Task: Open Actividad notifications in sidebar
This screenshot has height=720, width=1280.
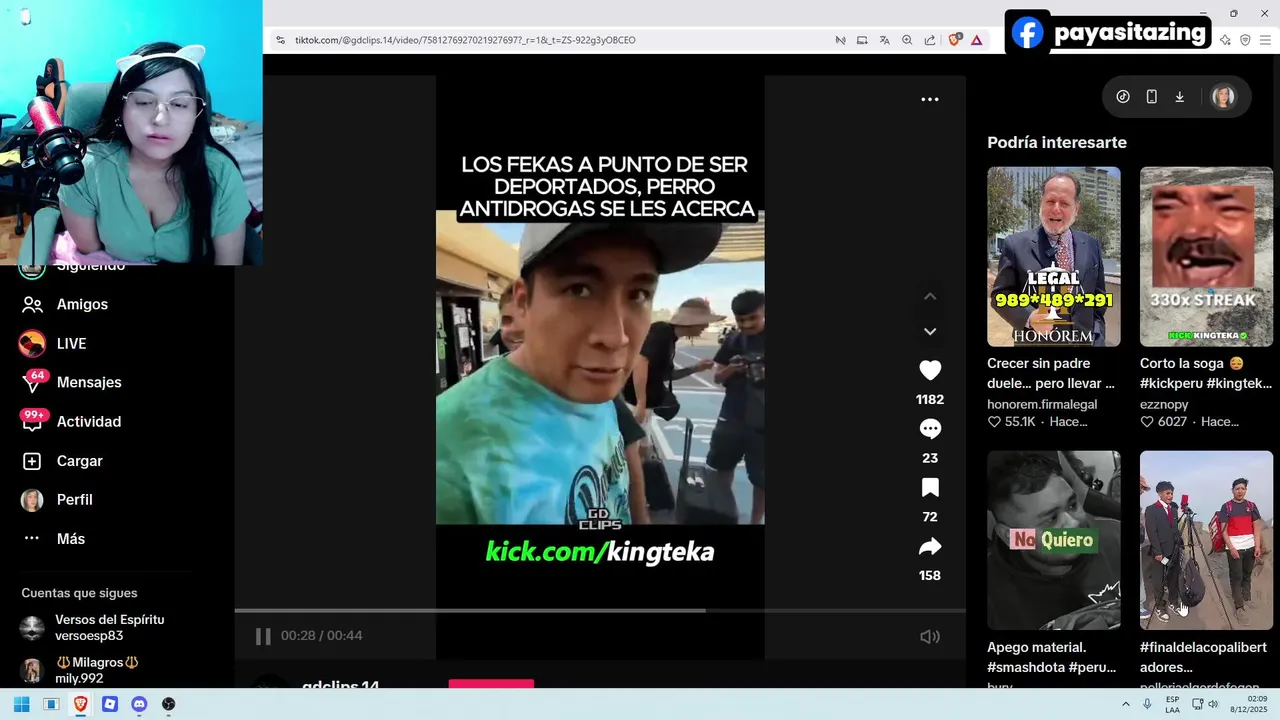Action: tap(88, 421)
